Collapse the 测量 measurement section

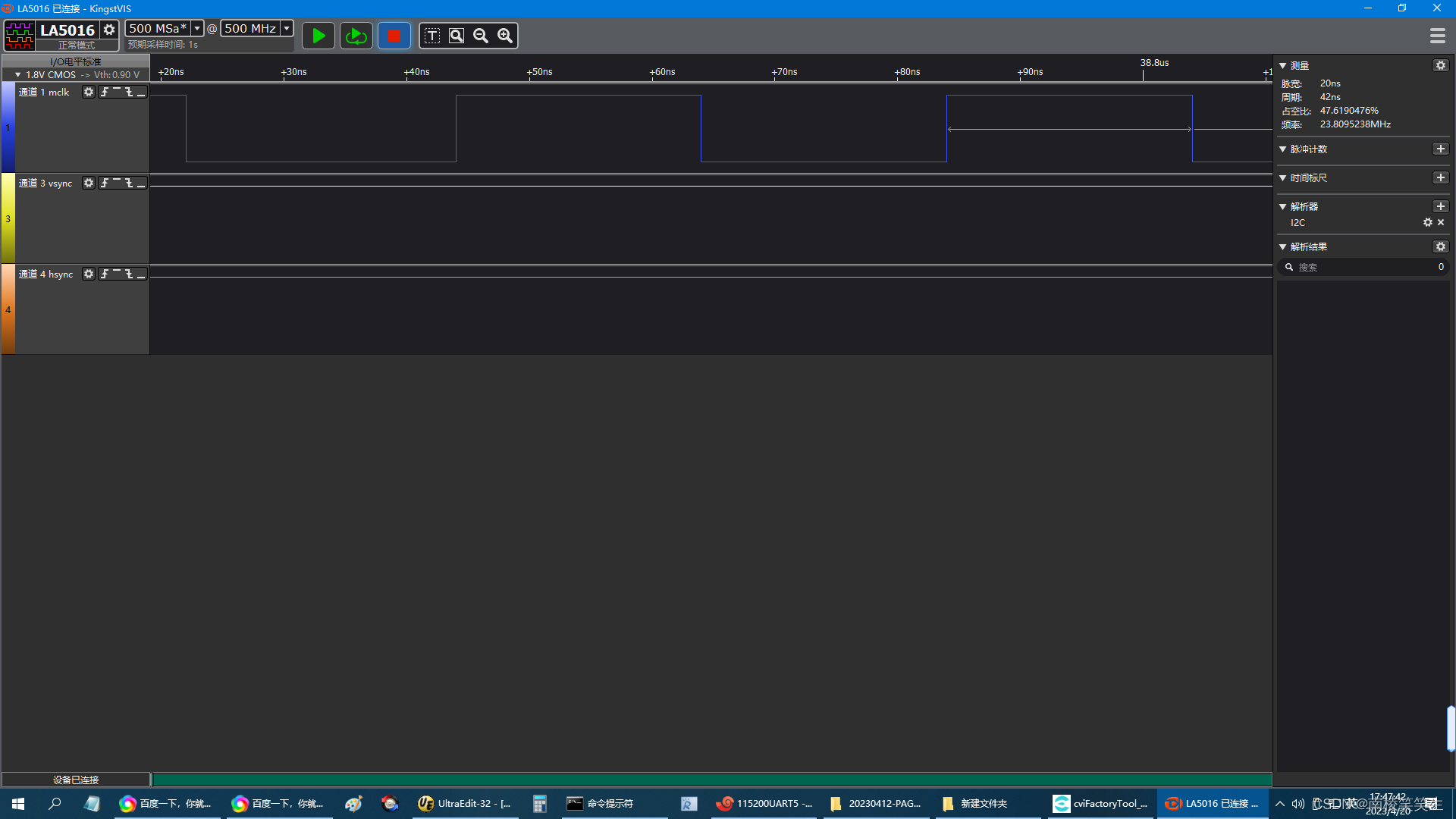pyautogui.click(x=1283, y=65)
